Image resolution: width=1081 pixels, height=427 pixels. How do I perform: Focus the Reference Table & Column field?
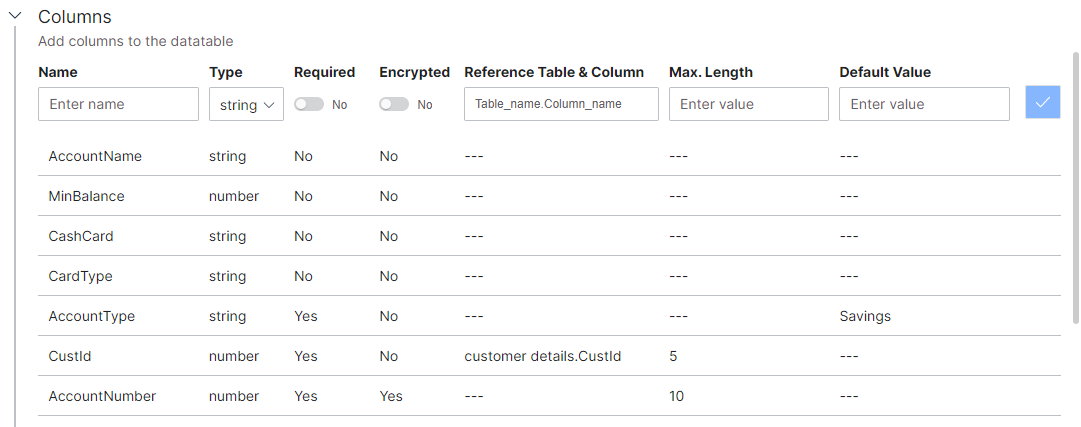(561, 104)
